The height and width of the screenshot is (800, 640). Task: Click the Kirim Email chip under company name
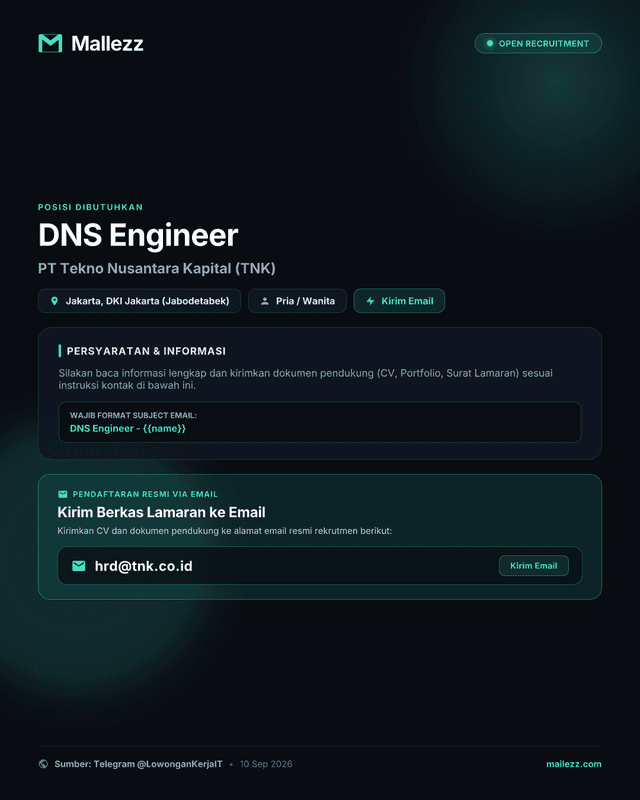coord(399,301)
